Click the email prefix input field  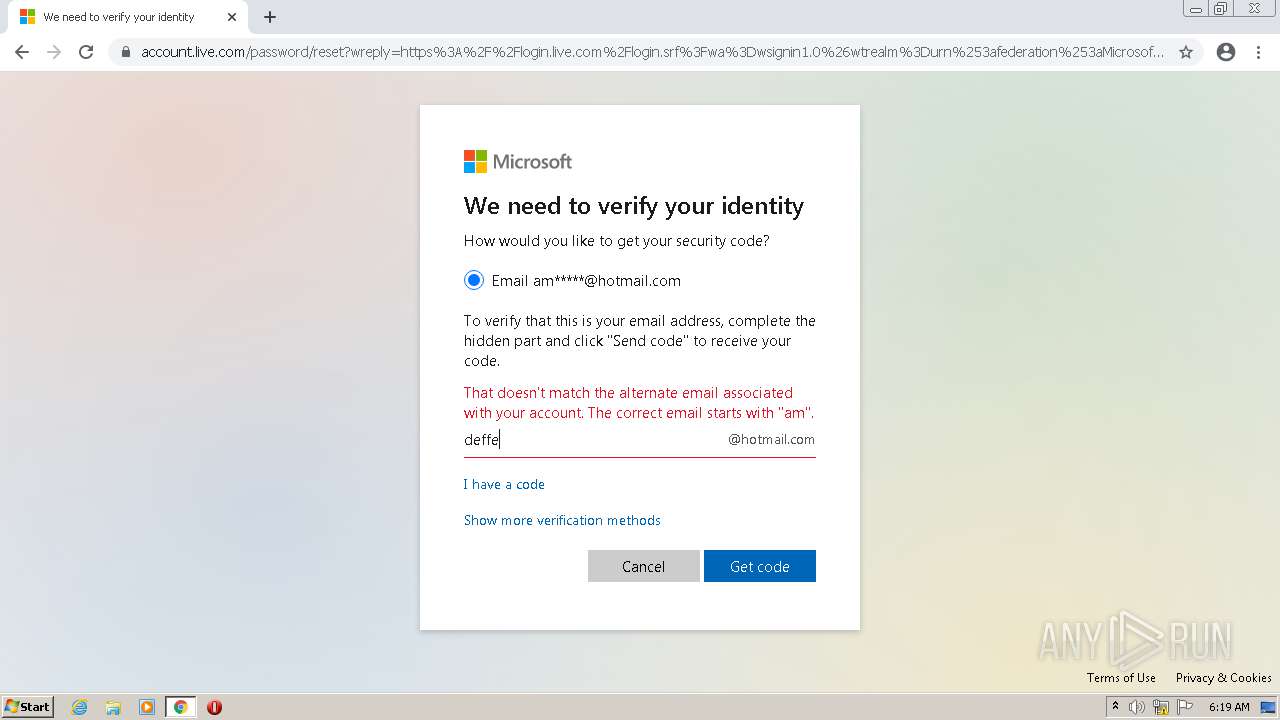pos(594,440)
